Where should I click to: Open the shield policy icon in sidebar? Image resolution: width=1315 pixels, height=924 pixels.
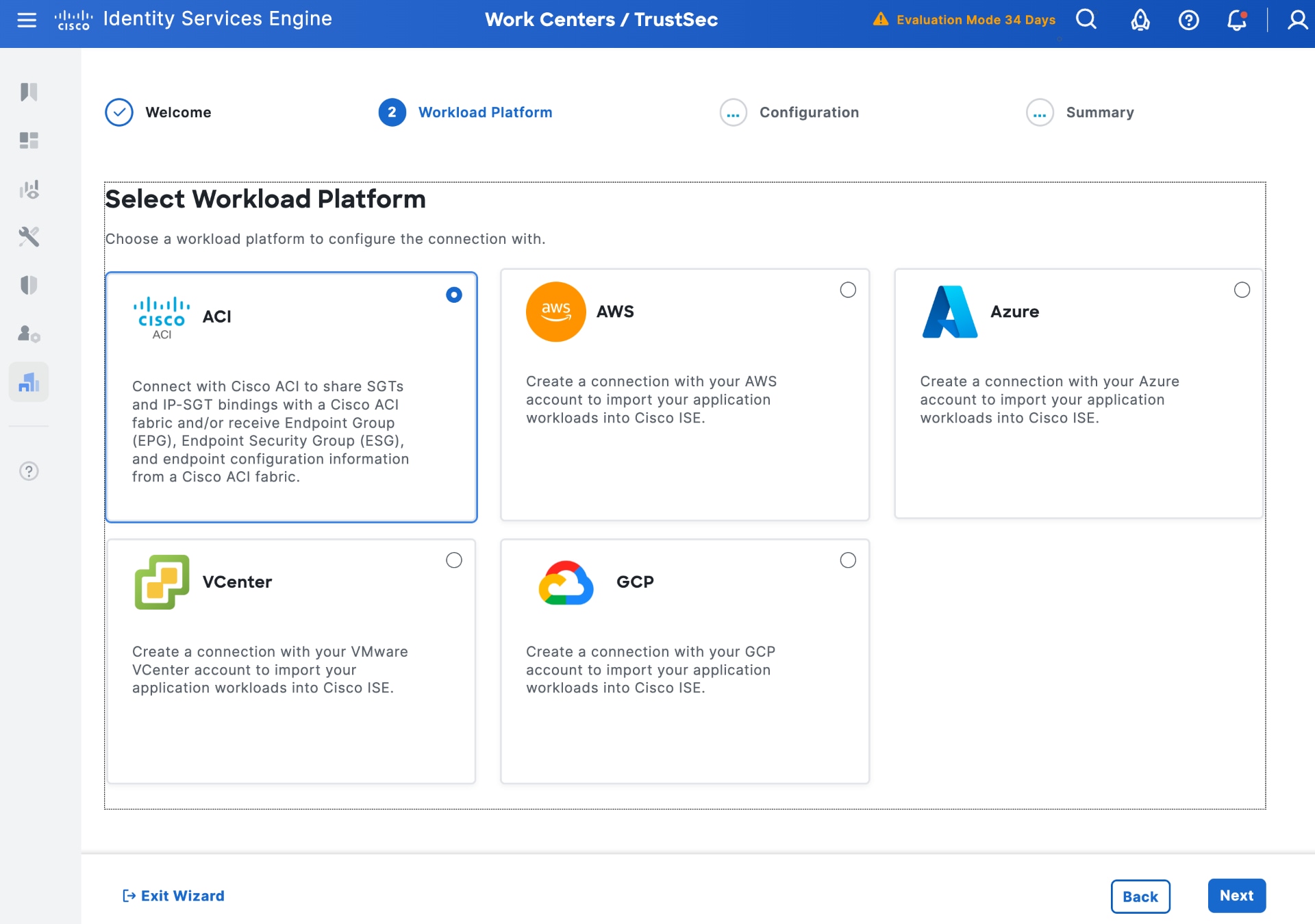pos(29,285)
